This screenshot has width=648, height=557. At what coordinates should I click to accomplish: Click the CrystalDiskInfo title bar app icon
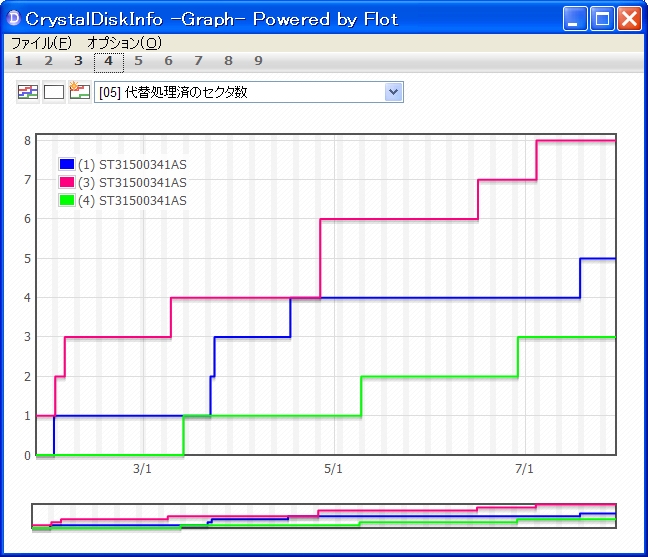pyautogui.click(x=14, y=19)
